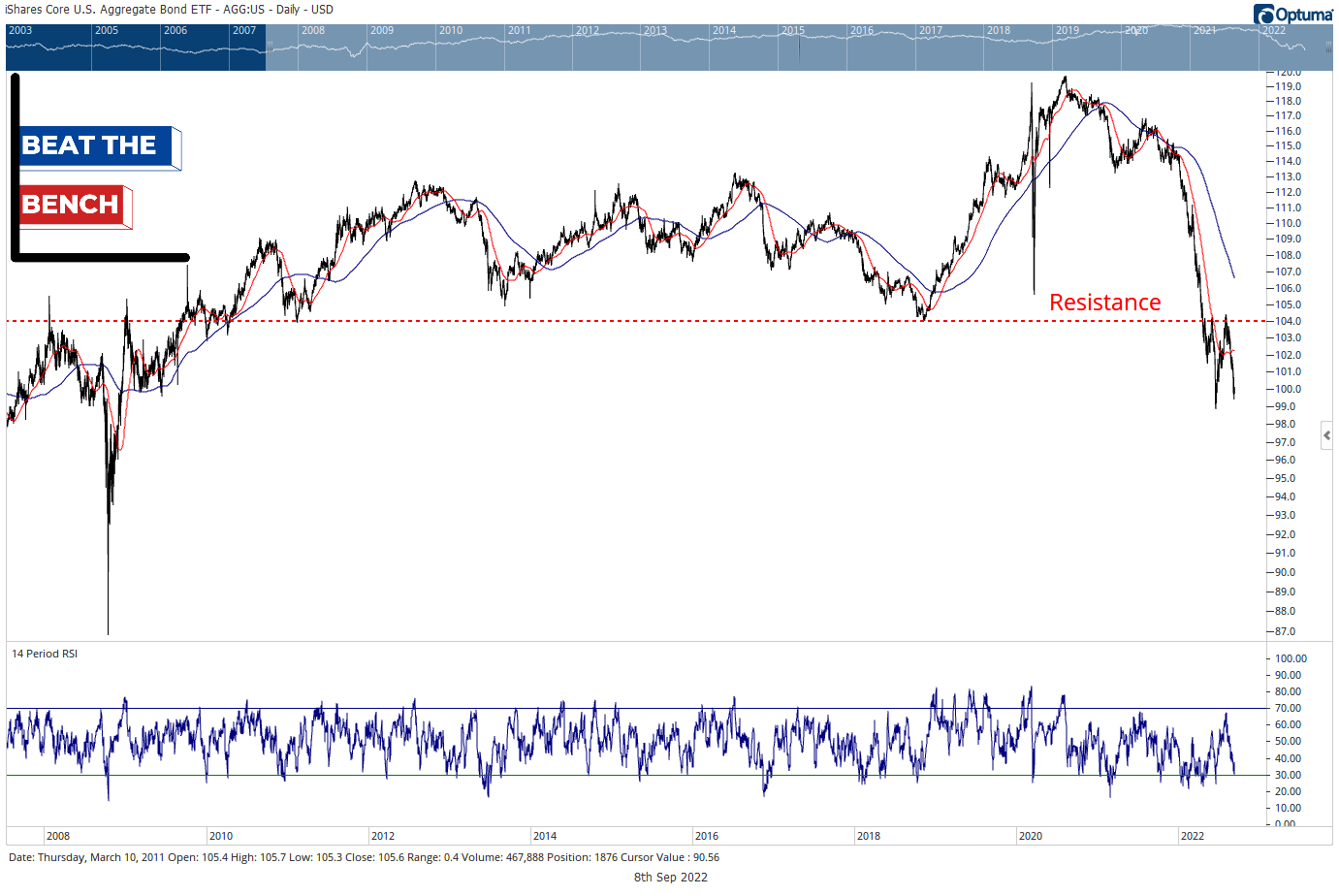Click 2022 on the bottom date axis
1339x896 pixels.
coord(1193,836)
